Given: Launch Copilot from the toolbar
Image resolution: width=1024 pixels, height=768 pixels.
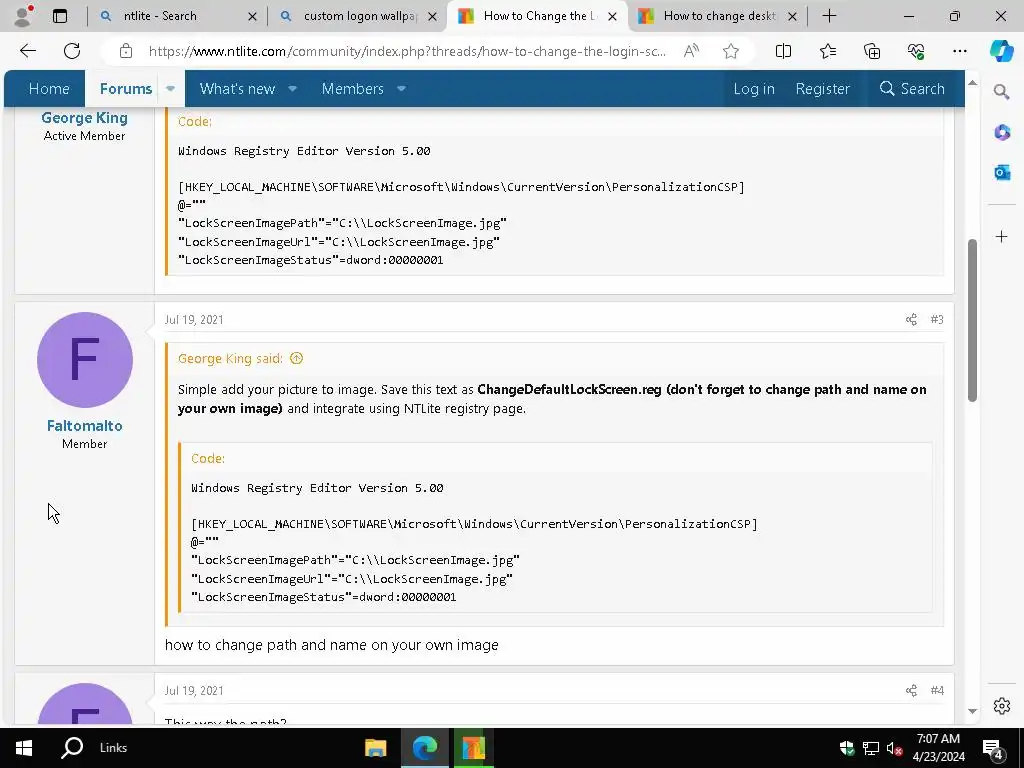Looking at the screenshot, I should [1001, 51].
